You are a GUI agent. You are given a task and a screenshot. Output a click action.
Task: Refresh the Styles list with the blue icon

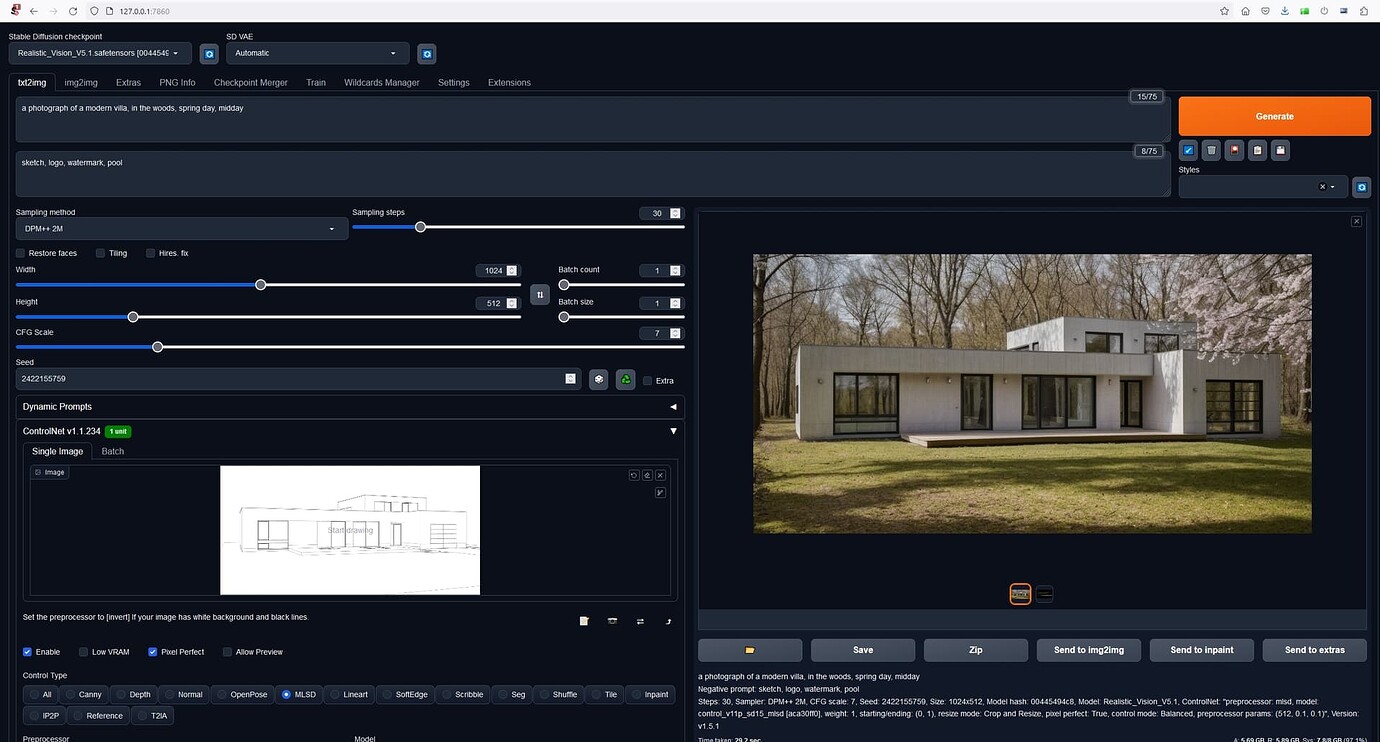coord(1361,186)
